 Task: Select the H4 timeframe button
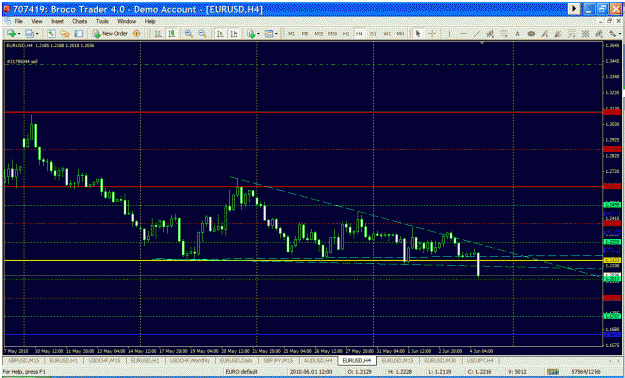[x=359, y=34]
